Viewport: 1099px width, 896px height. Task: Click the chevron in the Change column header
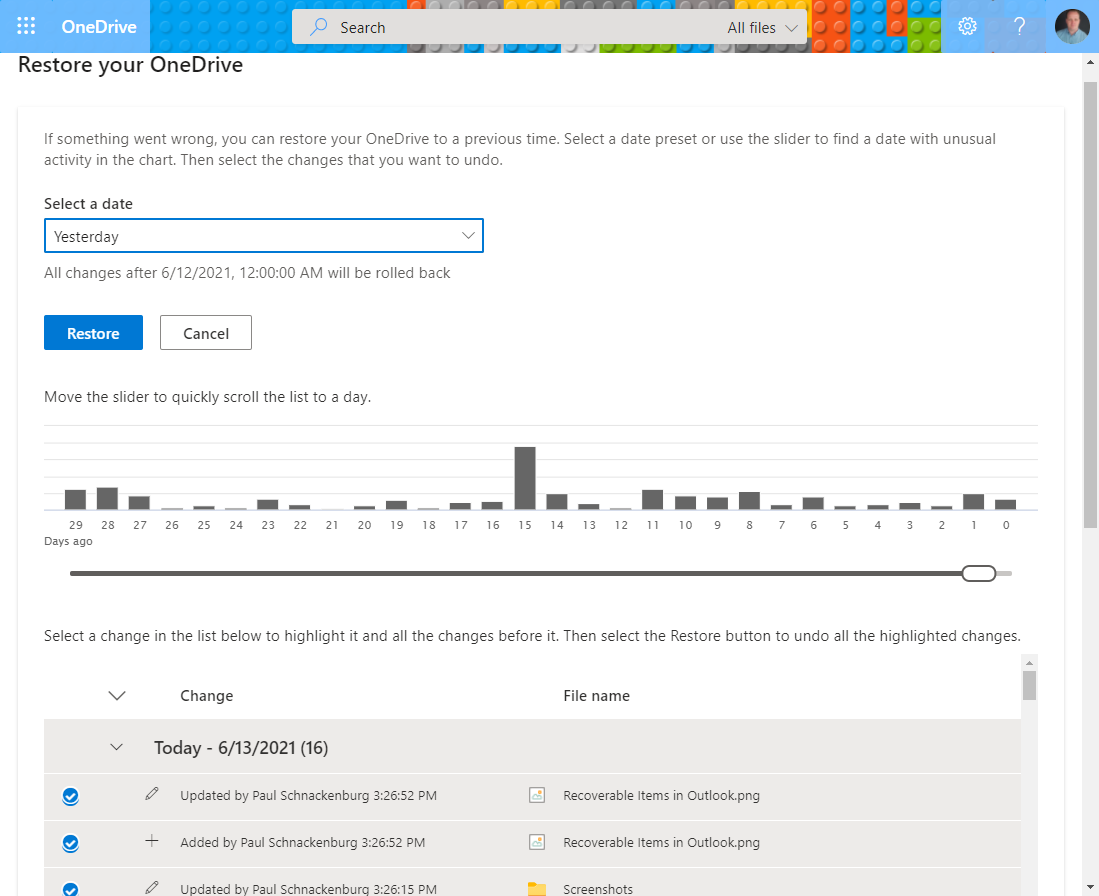[x=117, y=695]
